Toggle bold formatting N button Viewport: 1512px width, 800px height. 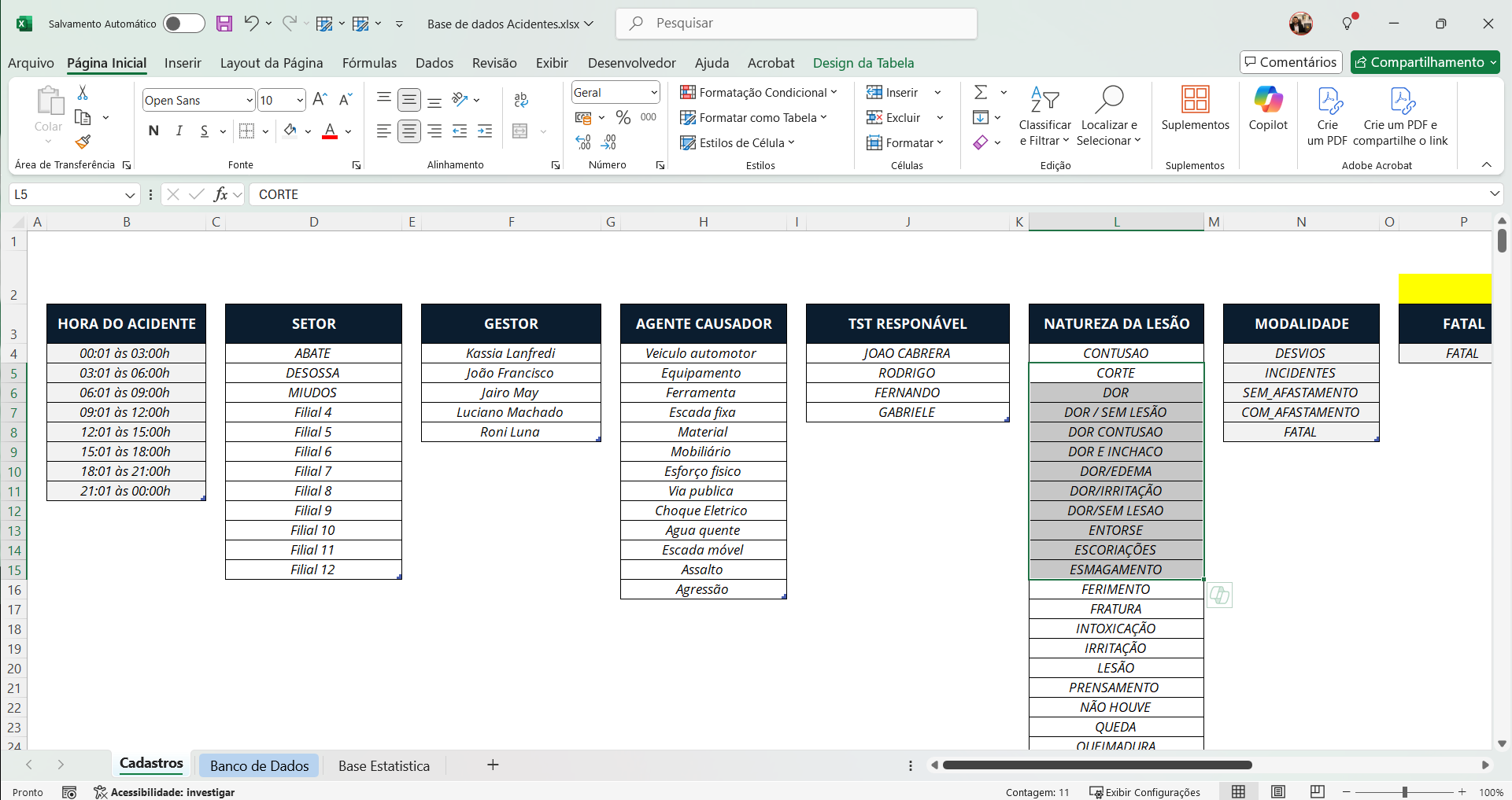pos(153,131)
